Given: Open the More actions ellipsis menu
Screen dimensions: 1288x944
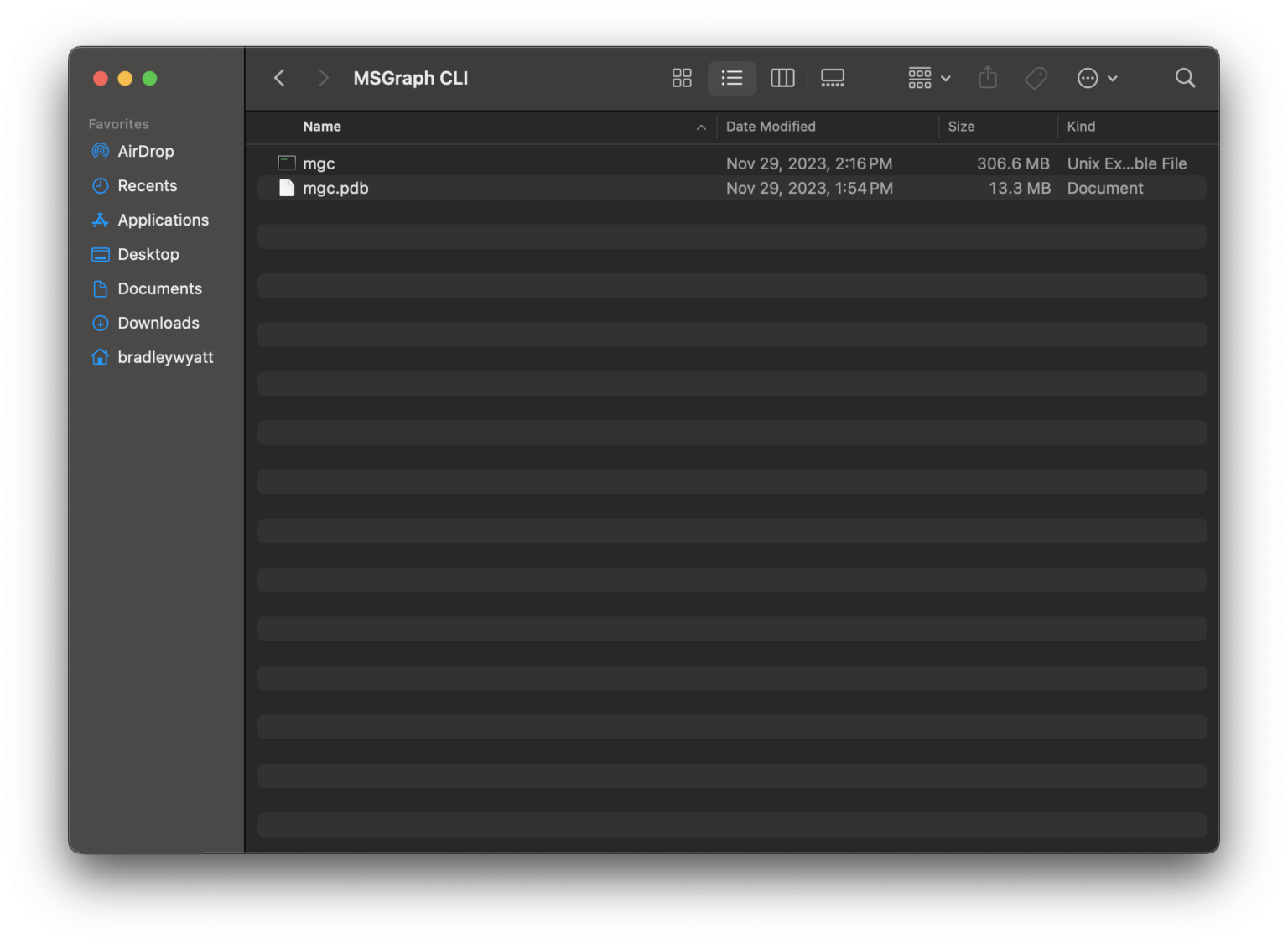Looking at the screenshot, I should [x=1097, y=78].
